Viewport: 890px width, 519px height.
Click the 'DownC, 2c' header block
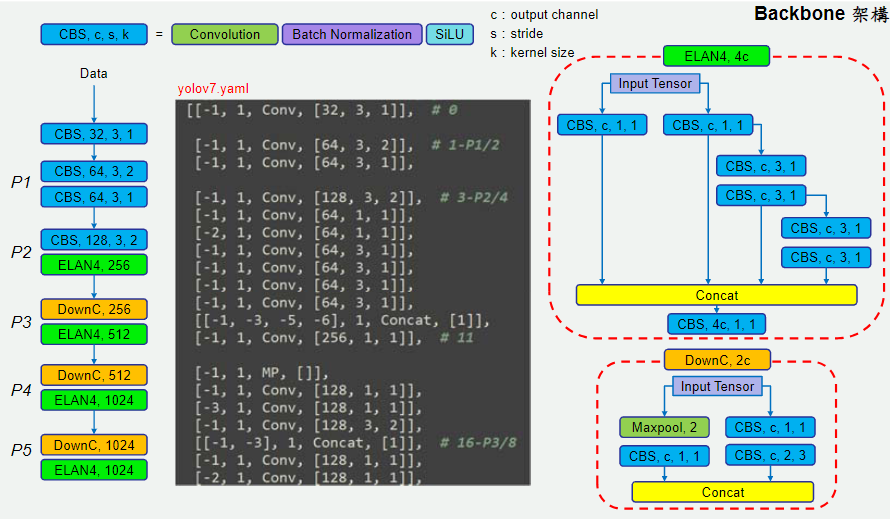point(717,360)
